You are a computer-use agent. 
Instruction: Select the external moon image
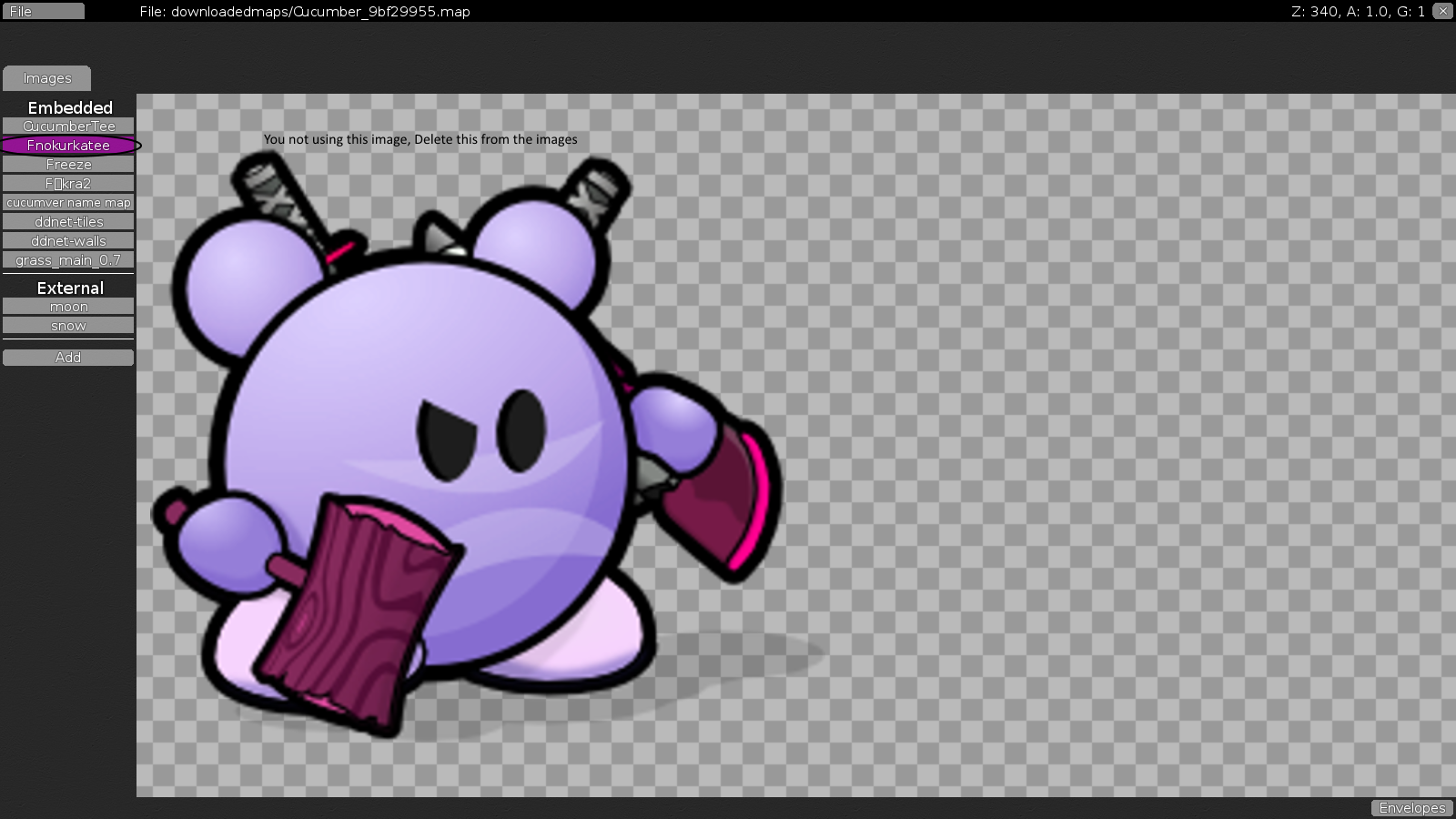pos(68,306)
